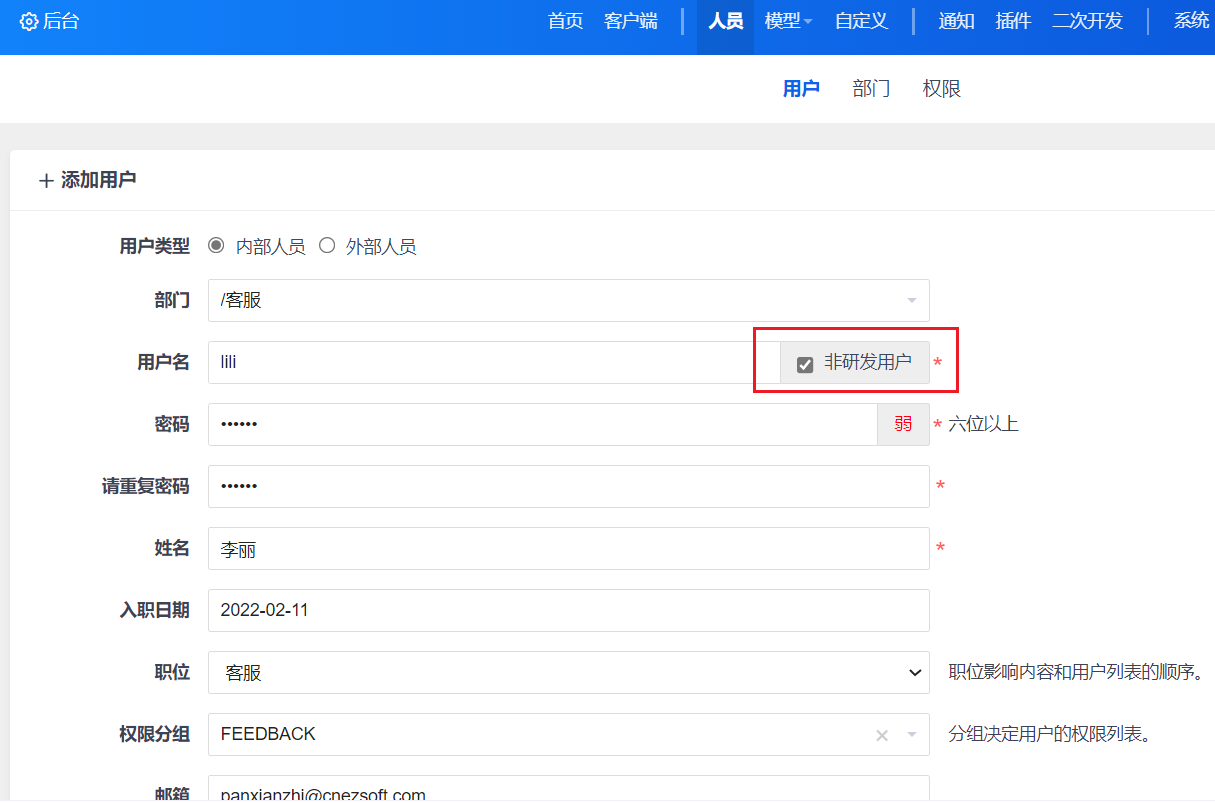Image resolution: width=1215 pixels, height=803 pixels.
Task: Click the gear icon beside 后台
Action: [x=29, y=22]
